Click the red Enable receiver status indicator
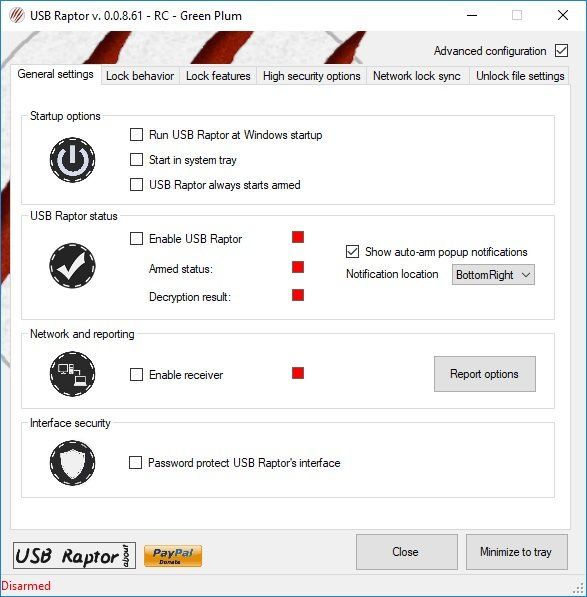Image resolution: width=587 pixels, height=597 pixels. pos(298,373)
